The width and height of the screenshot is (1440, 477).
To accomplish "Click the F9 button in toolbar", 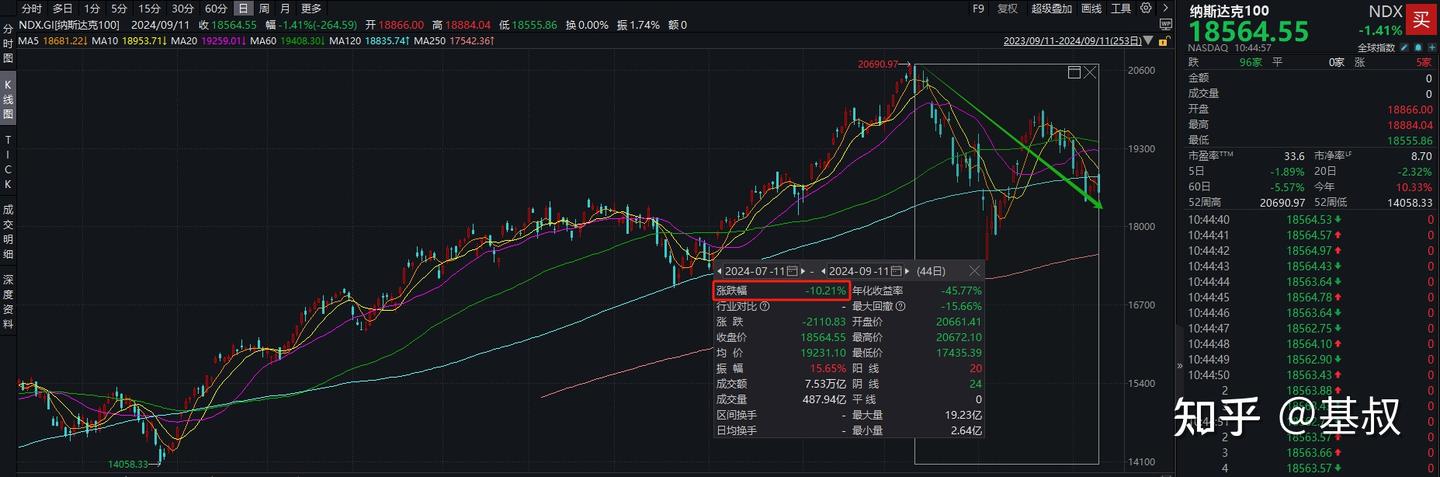I will [979, 8].
